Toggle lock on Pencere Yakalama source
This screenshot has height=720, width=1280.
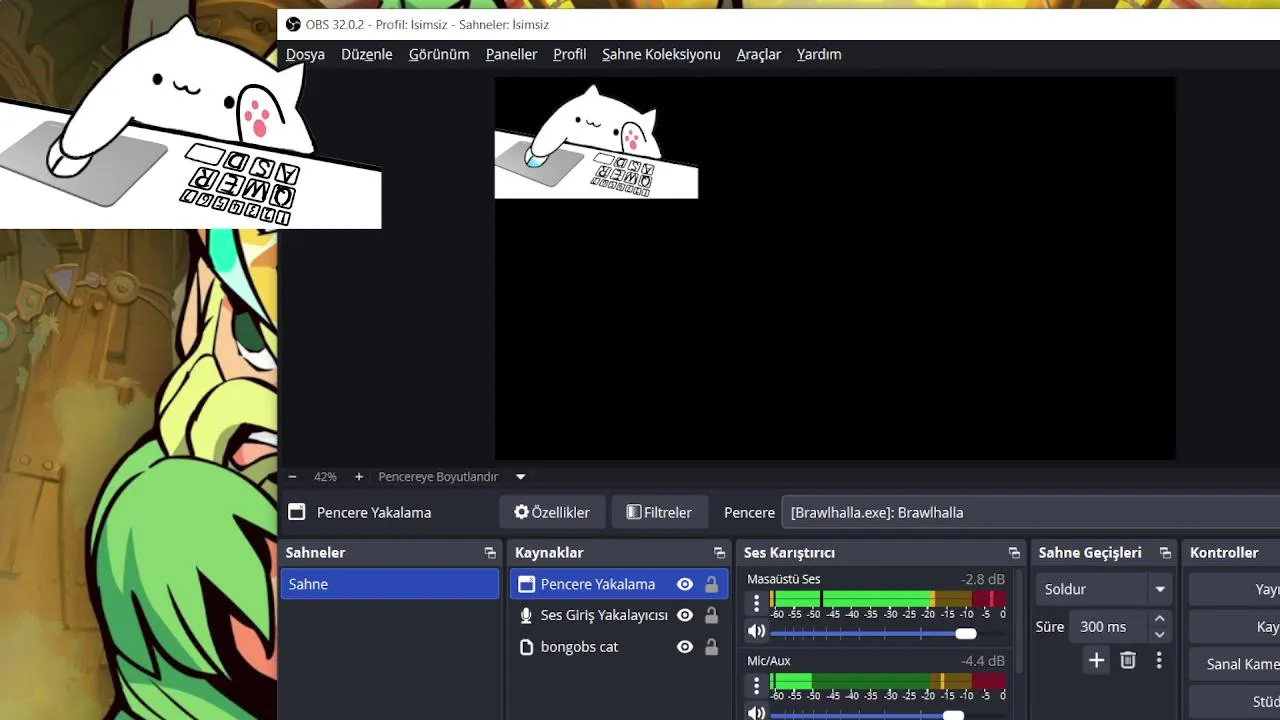coord(711,584)
